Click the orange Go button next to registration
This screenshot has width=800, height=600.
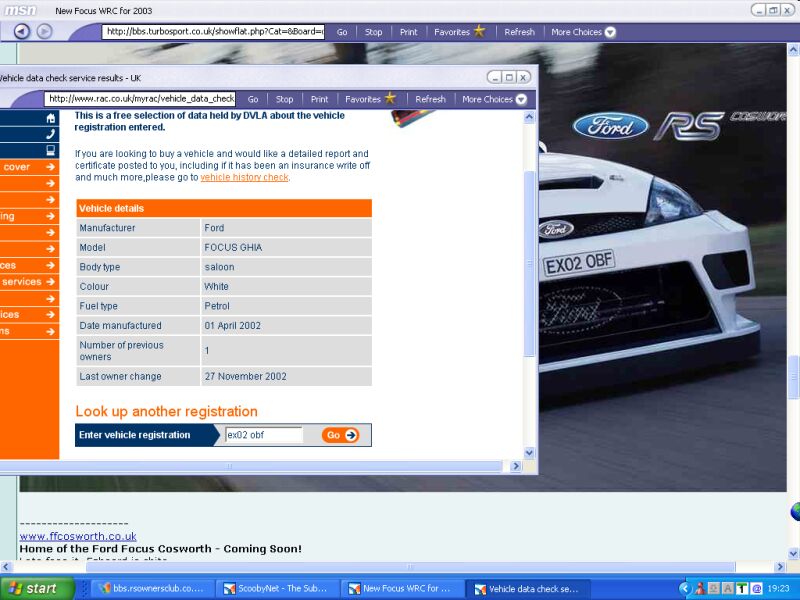[340, 435]
